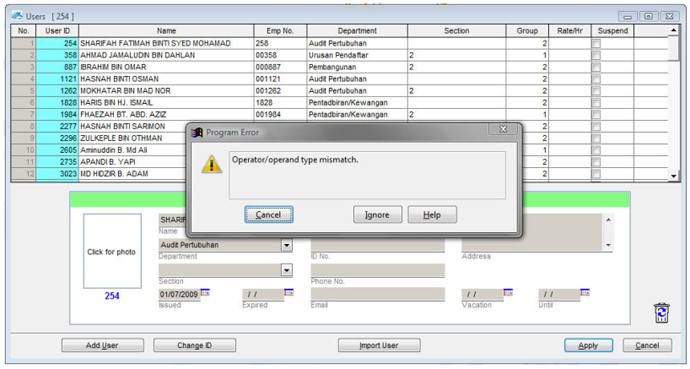Click the photo placeholder box

[x=112, y=251]
